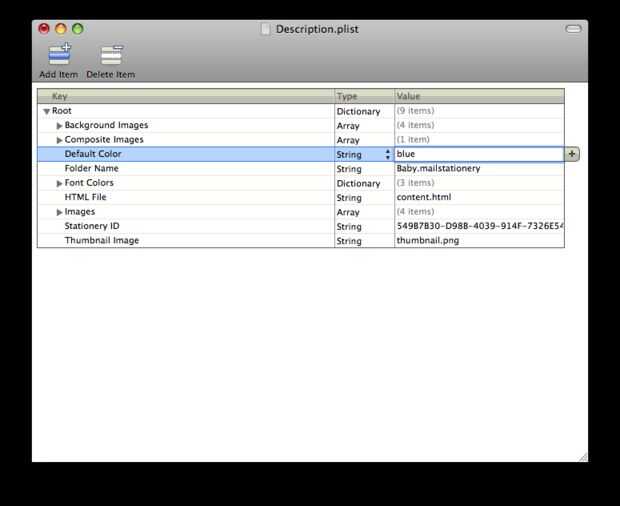This screenshot has width=620, height=506.
Task: Click the Add Item toolbar icon
Action: point(59,55)
